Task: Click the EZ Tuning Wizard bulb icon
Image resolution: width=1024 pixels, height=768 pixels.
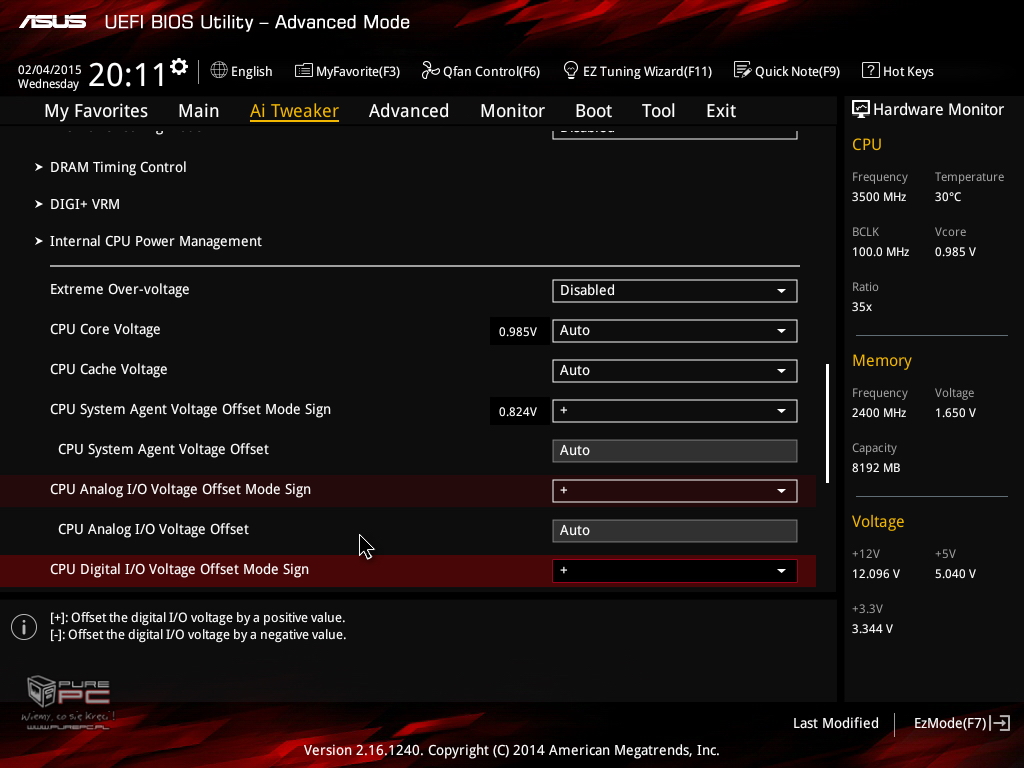Action: 571,70
